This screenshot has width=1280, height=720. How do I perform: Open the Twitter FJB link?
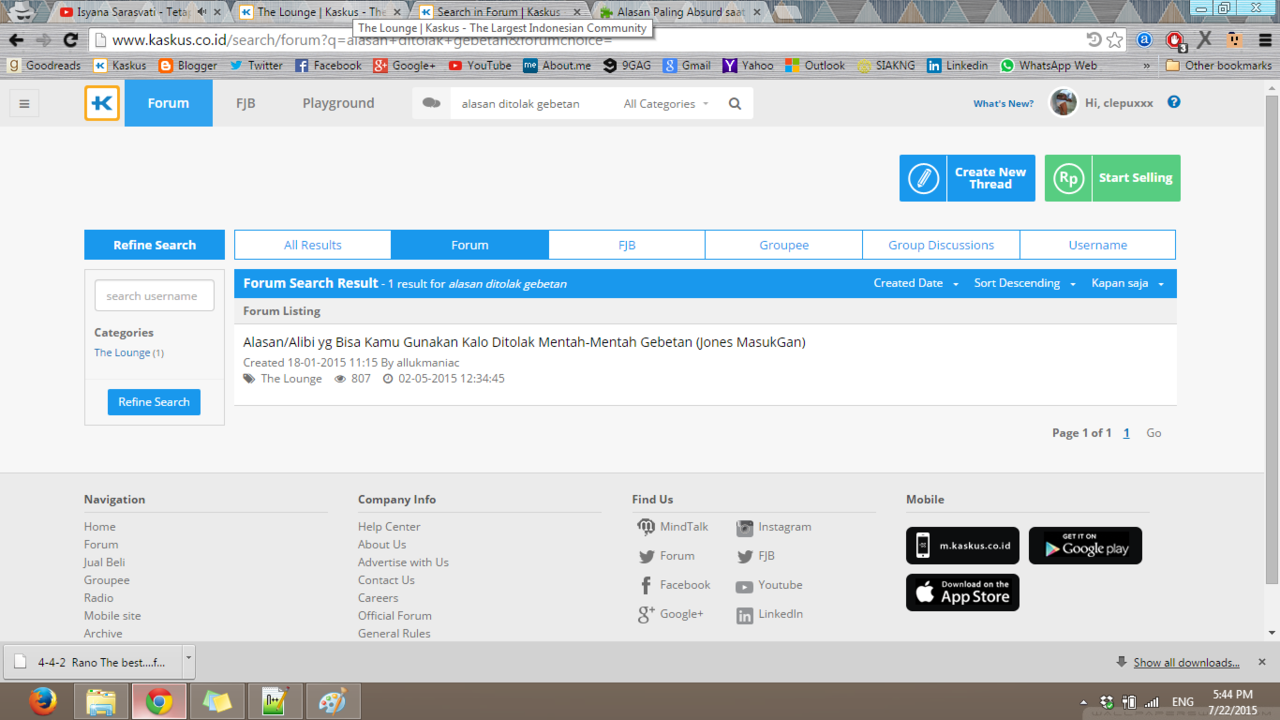tap(756, 556)
